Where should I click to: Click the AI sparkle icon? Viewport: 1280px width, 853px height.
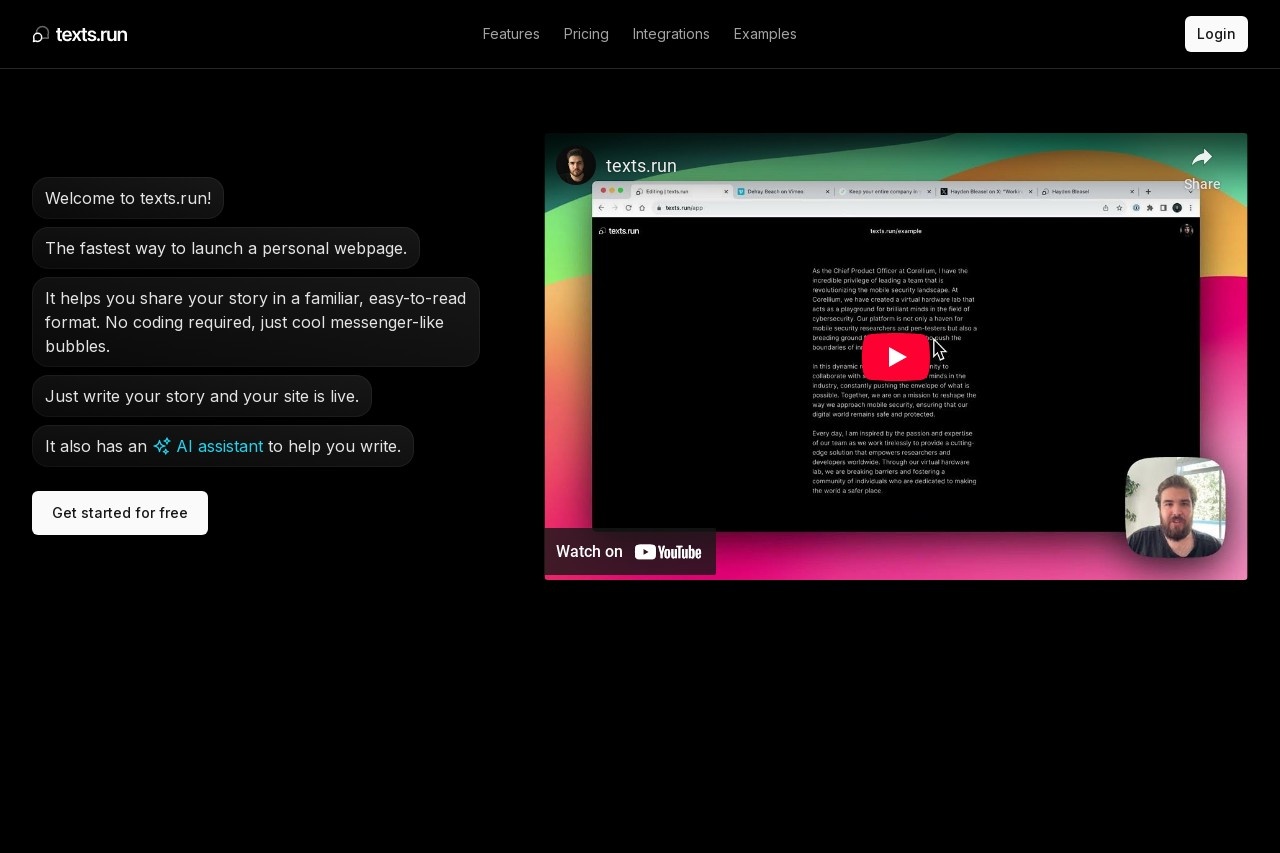click(x=162, y=447)
